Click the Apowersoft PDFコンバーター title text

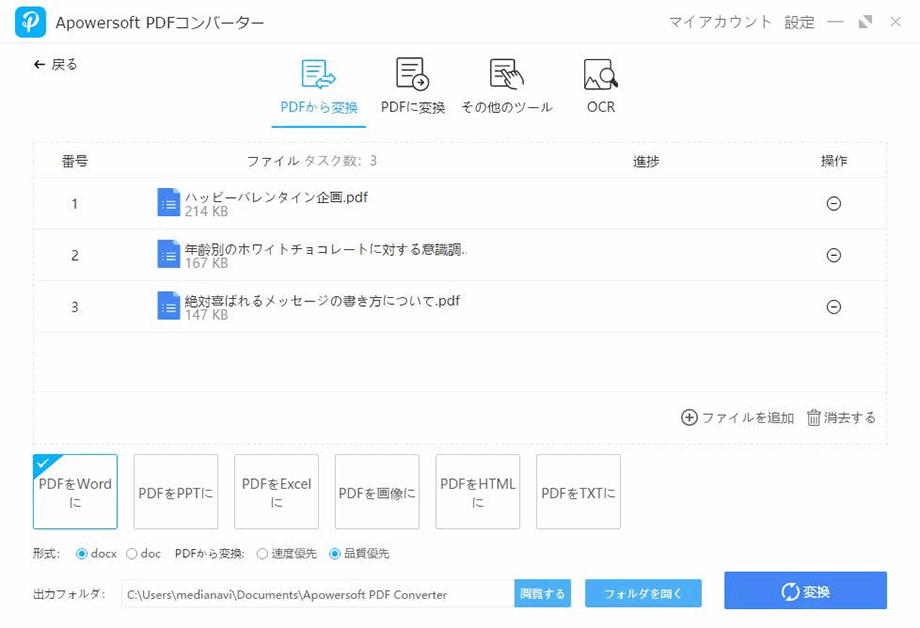pyautogui.click(x=160, y=22)
